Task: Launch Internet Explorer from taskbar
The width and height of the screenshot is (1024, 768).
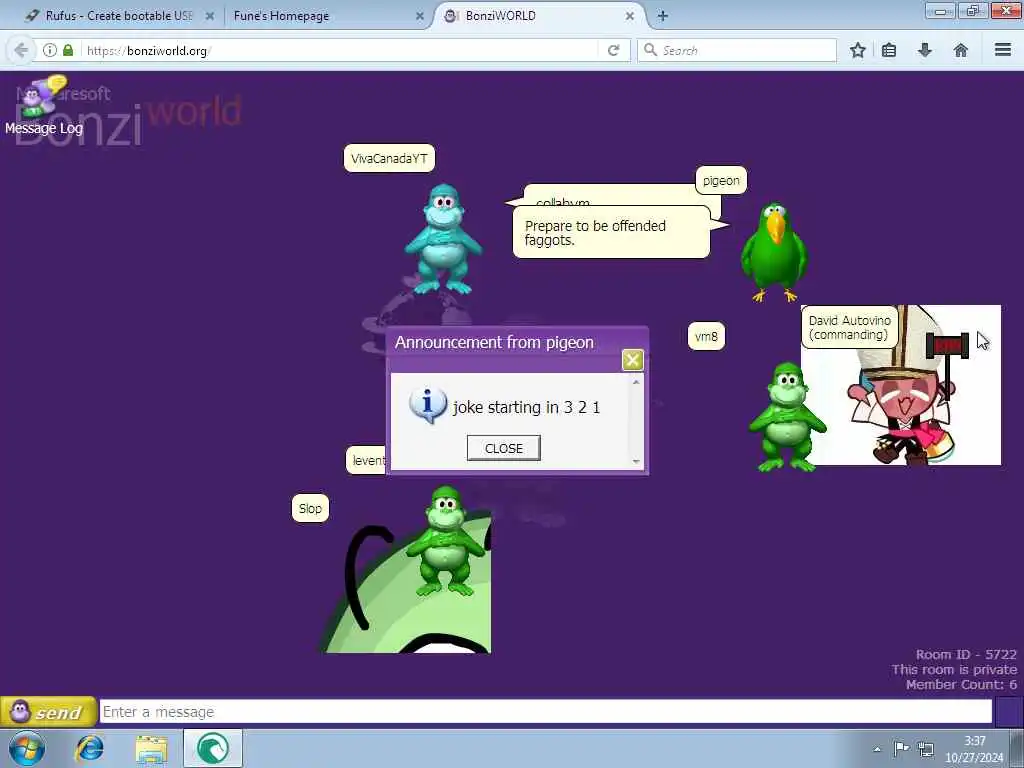Action: coord(89,748)
